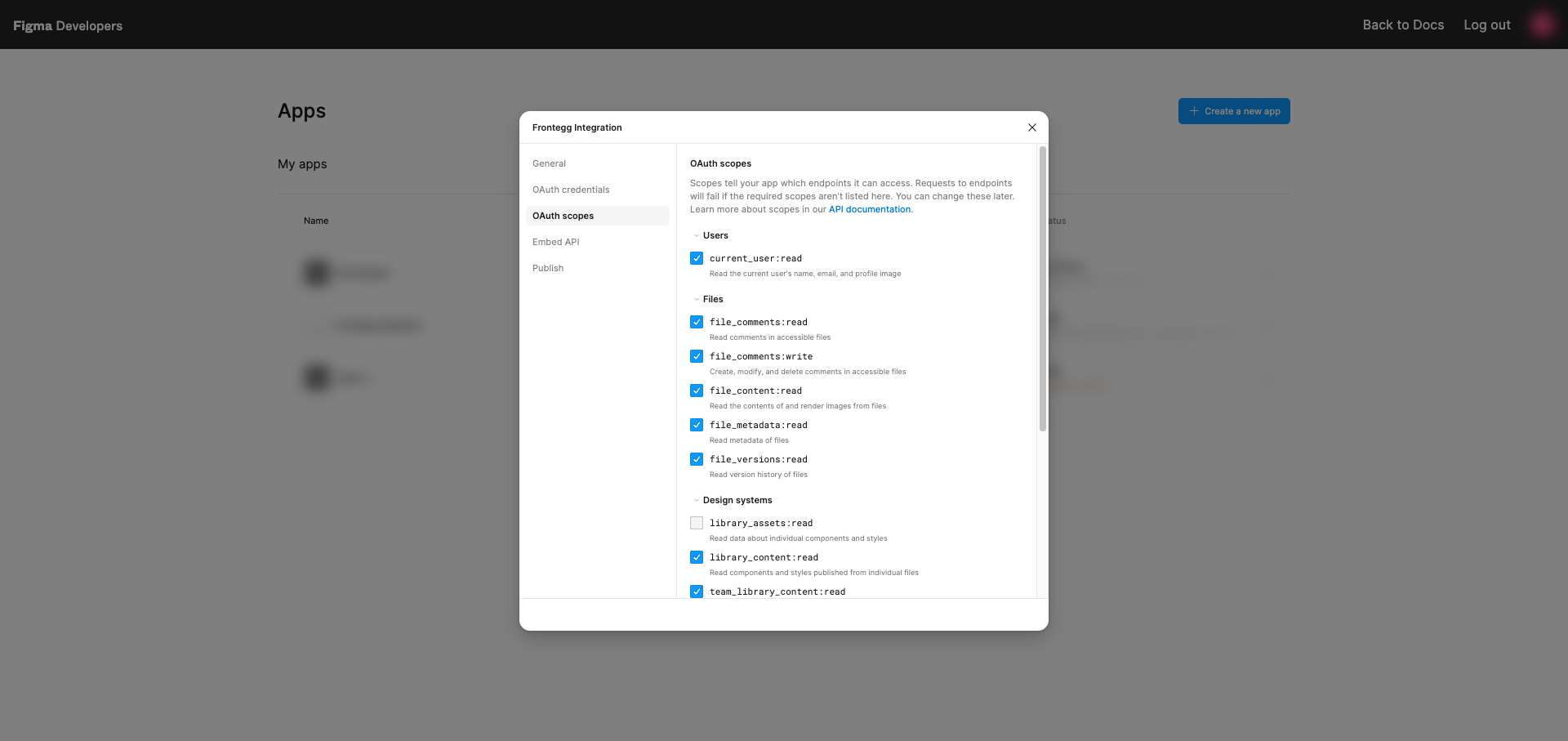Click the plus icon on Create a new app
This screenshot has height=741, width=1568.
coord(1194,111)
